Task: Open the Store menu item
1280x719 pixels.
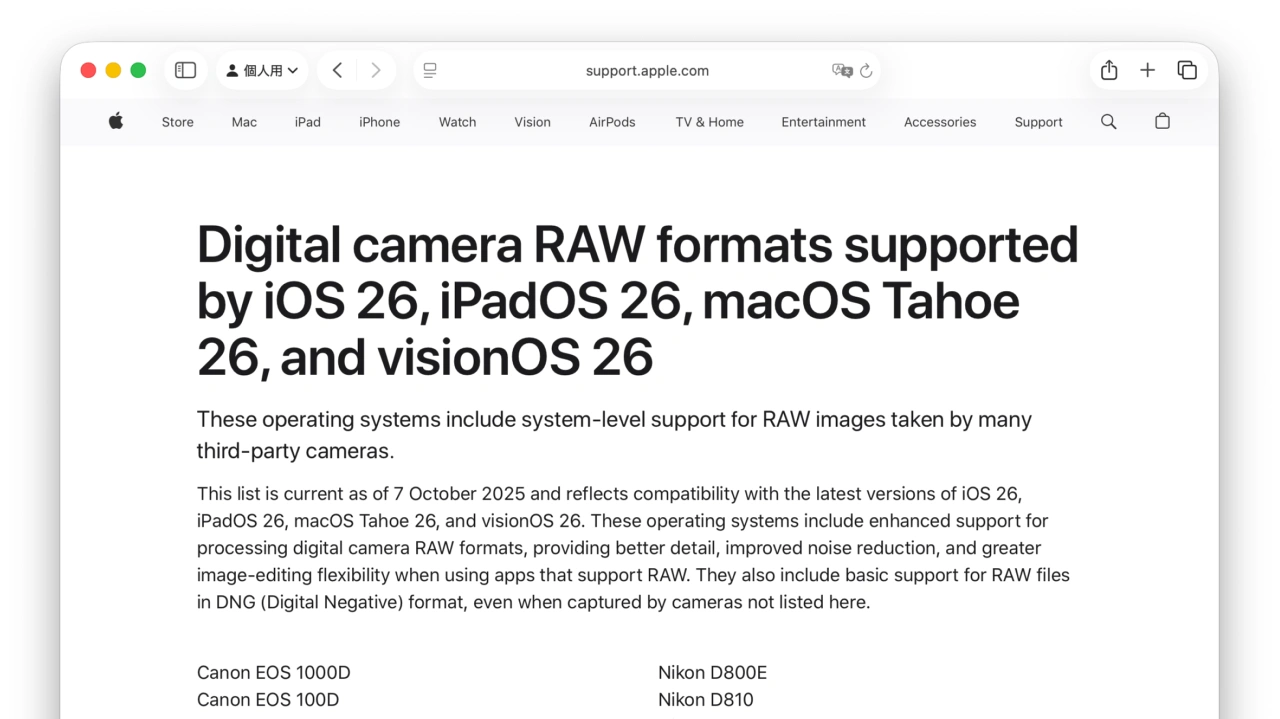Action: click(x=178, y=122)
